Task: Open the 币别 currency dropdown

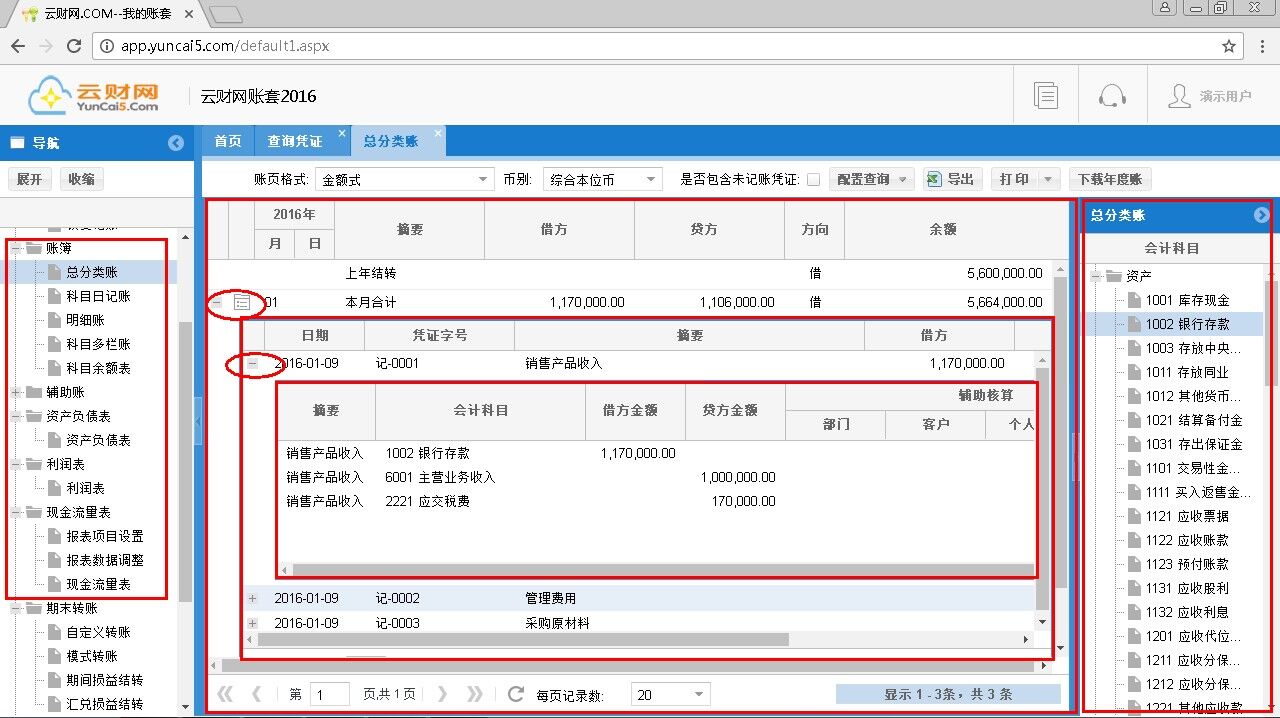Action: 603,180
